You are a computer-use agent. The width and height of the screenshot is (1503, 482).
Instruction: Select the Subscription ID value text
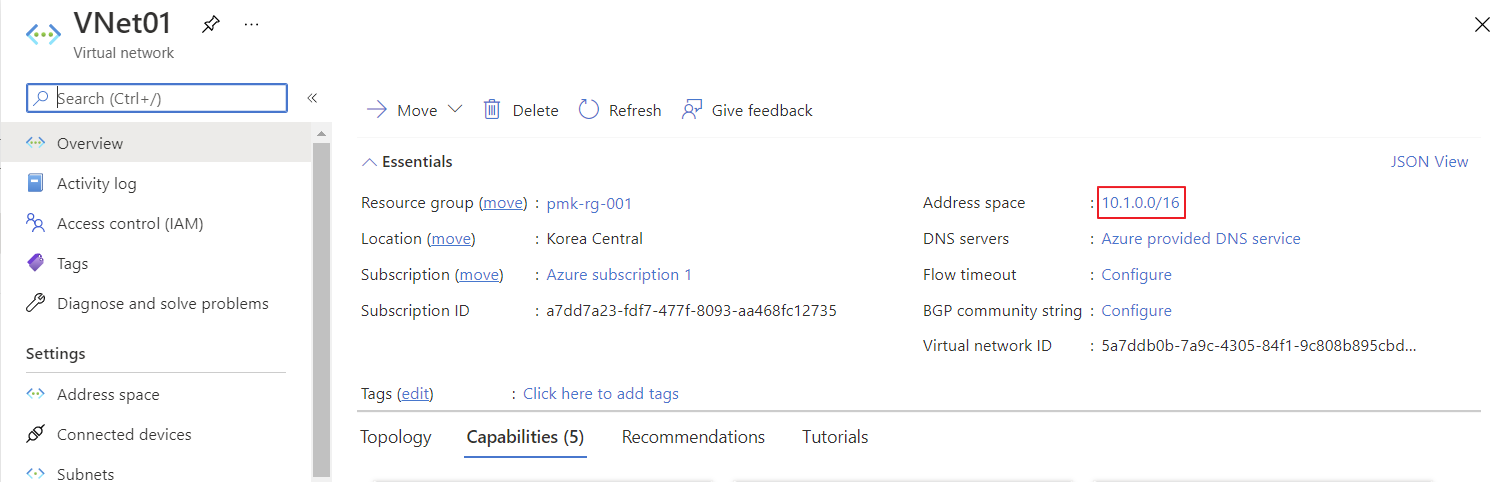691,311
